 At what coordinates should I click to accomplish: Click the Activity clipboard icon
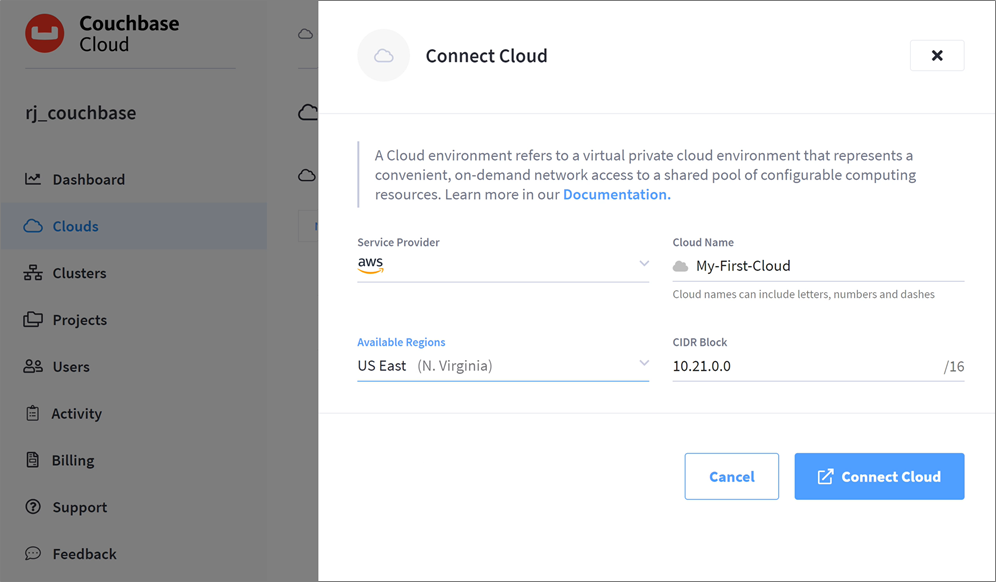point(33,413)
